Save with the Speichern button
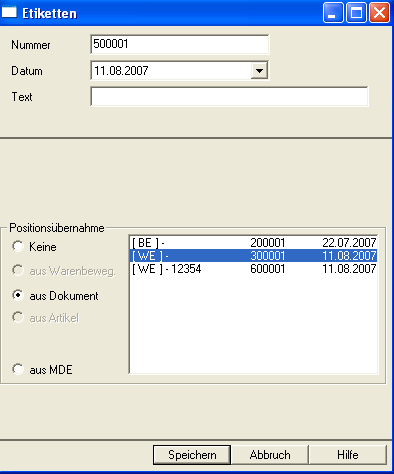 192,455
